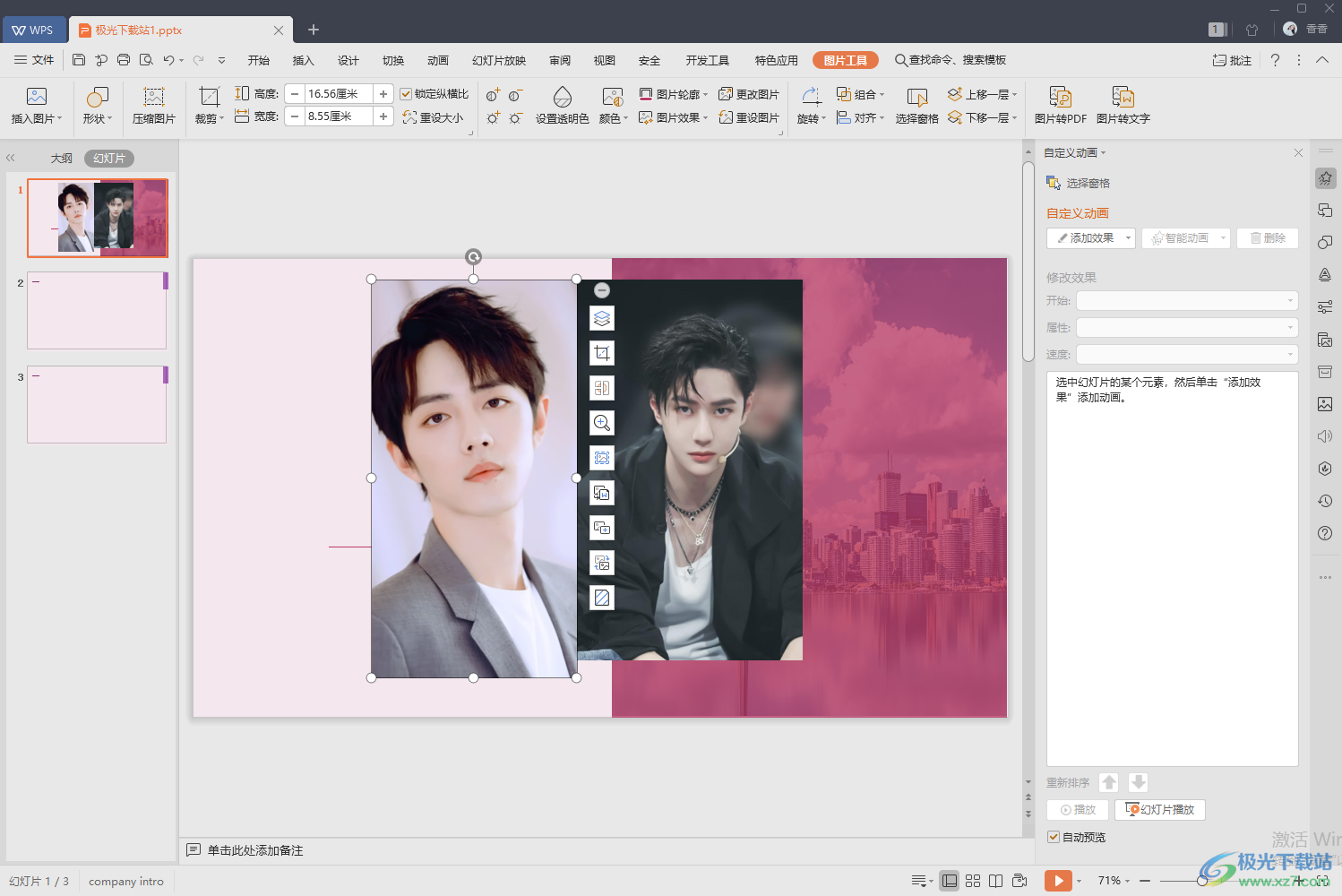Collapse the floating picture toolbar
The width and height of the screenshot is (1342, 896).
tap(602, 290)
